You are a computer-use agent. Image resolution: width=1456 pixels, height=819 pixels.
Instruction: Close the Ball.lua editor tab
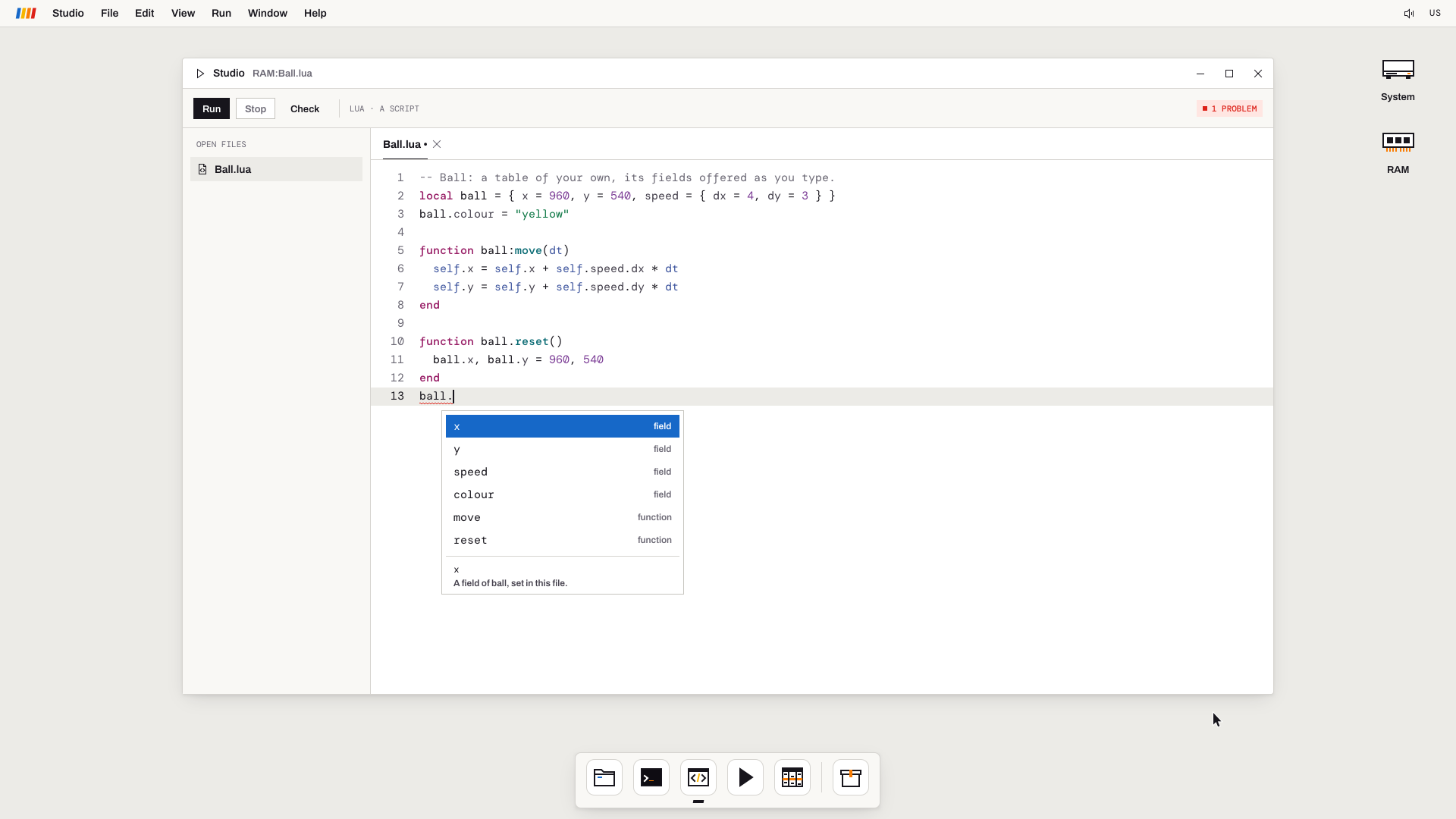coord(437,144)
